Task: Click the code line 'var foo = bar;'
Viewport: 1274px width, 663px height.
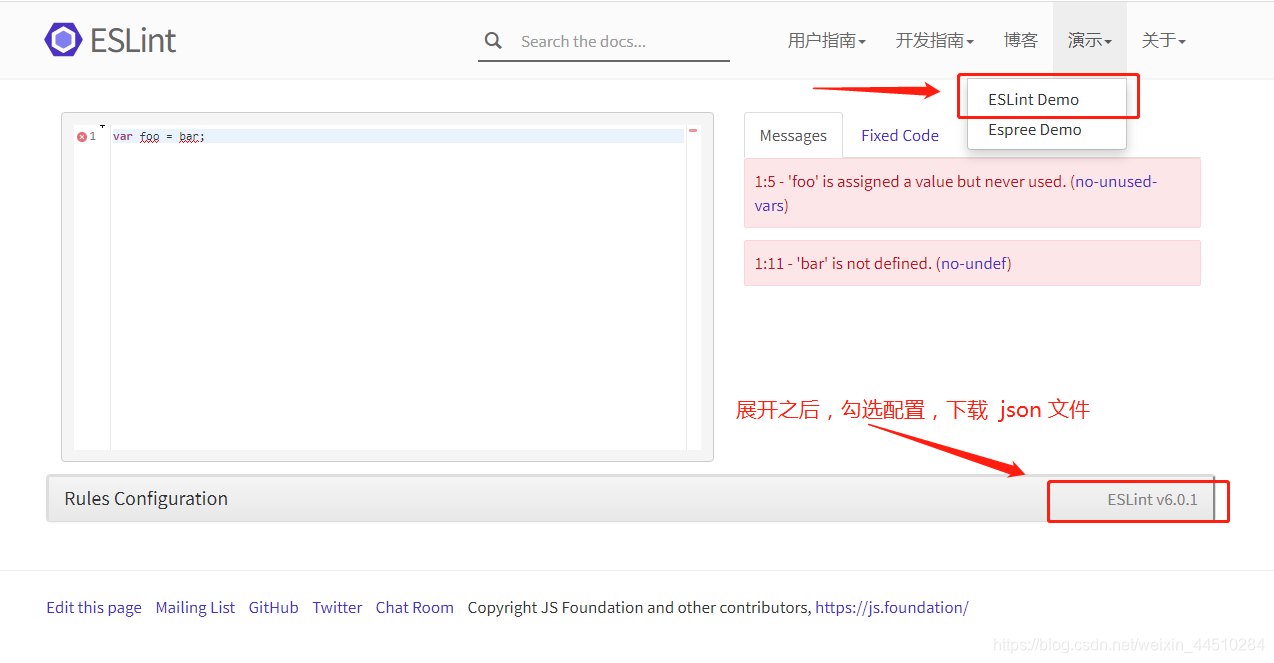Action: [159, 136]
